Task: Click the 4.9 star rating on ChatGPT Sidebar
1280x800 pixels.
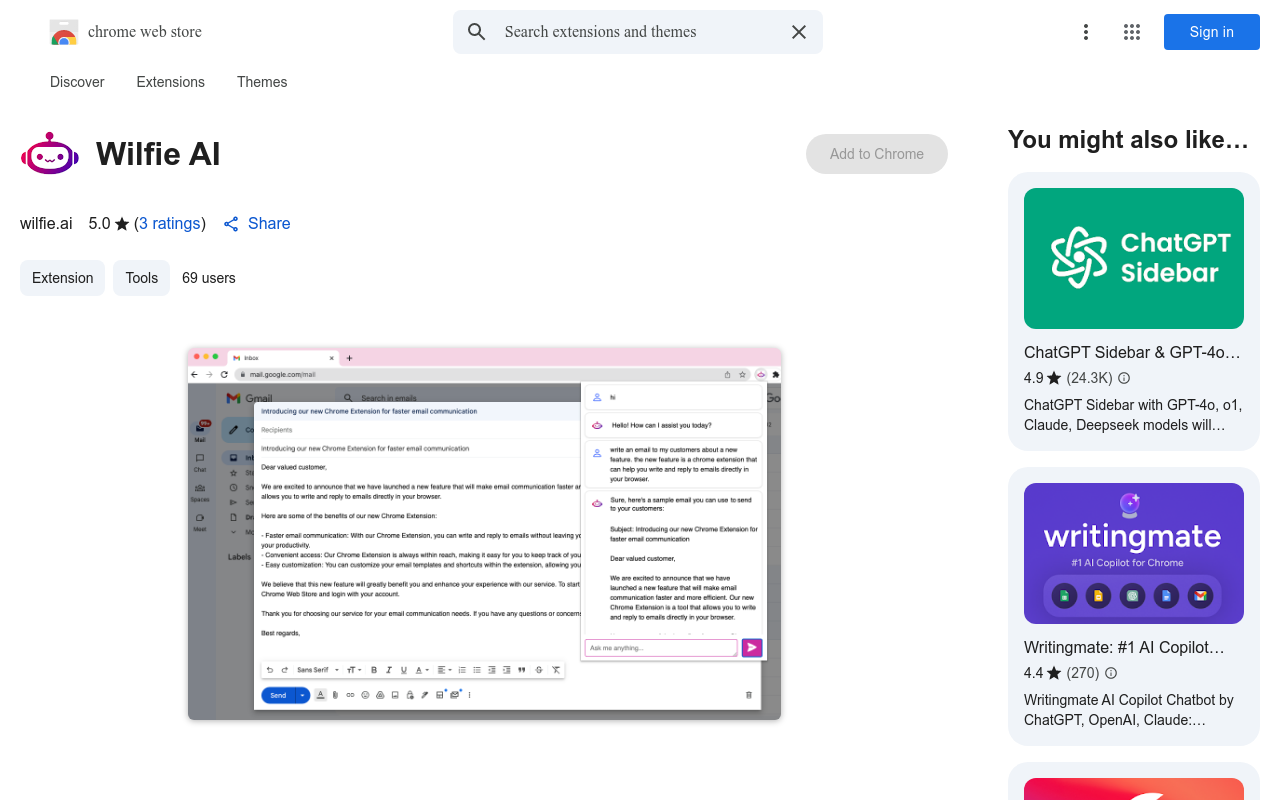Action: 1043,378
